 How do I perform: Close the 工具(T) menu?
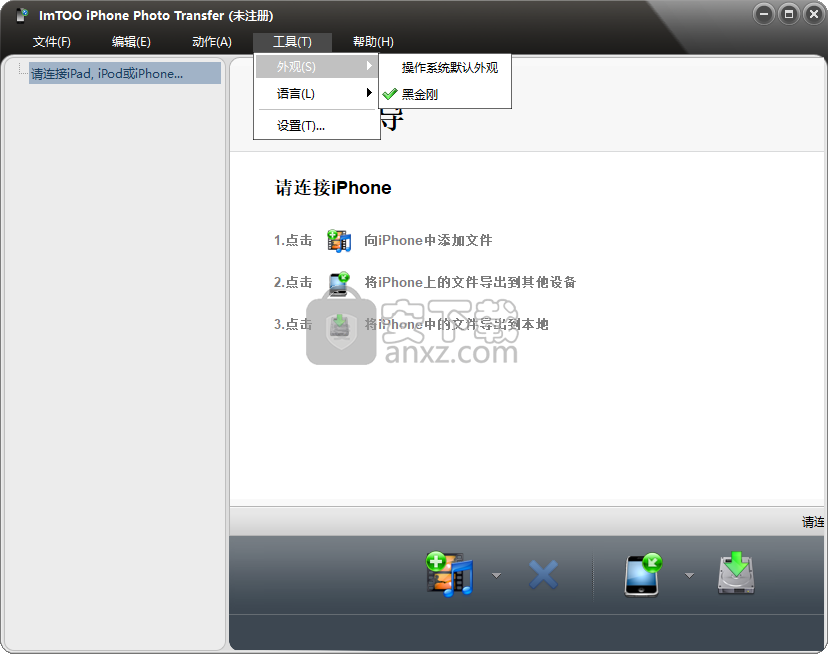pyautogui.click(x=293, y=42)
